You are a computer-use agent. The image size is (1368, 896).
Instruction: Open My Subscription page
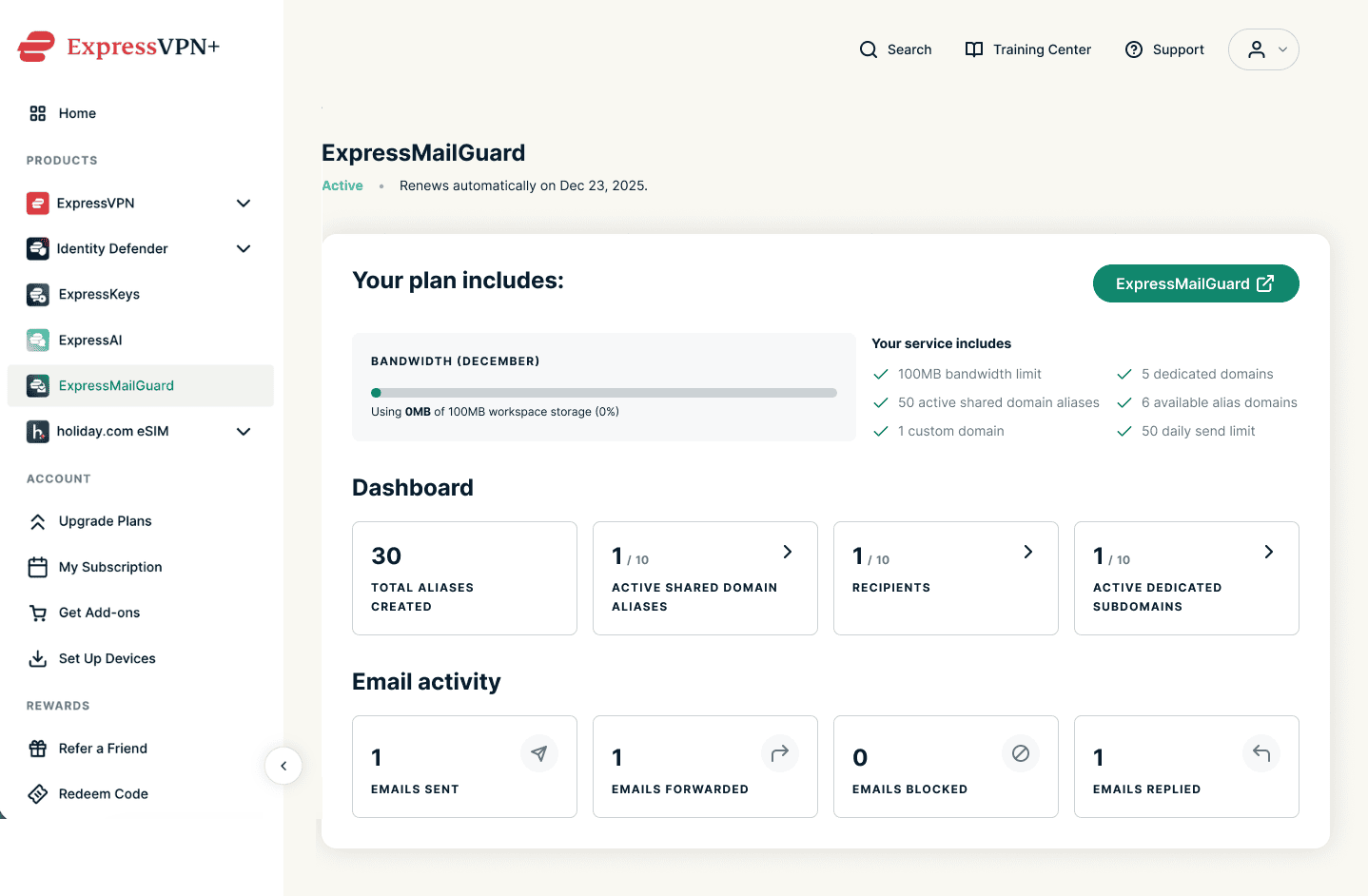(141, 567)
